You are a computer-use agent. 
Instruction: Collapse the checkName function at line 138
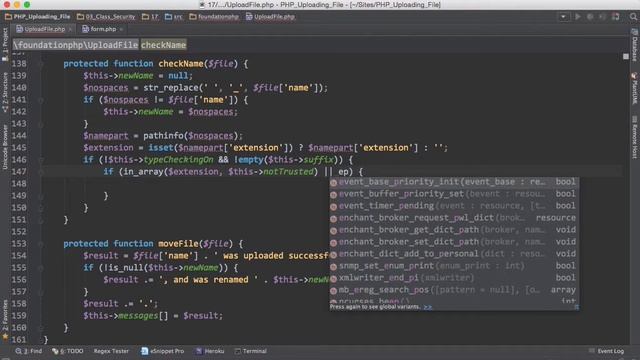[41, 64]
